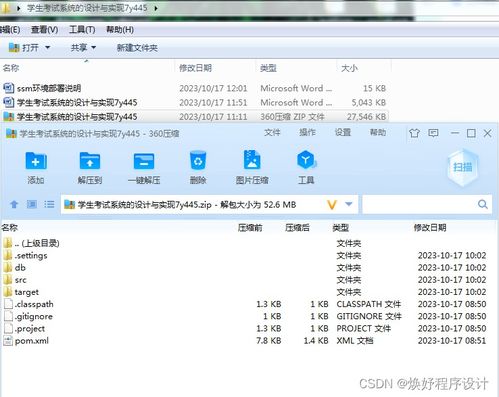Click the skin shirt icon in title bar
Image resolution: width=499 pixels, height=397 pixels.
coord(414,133)
